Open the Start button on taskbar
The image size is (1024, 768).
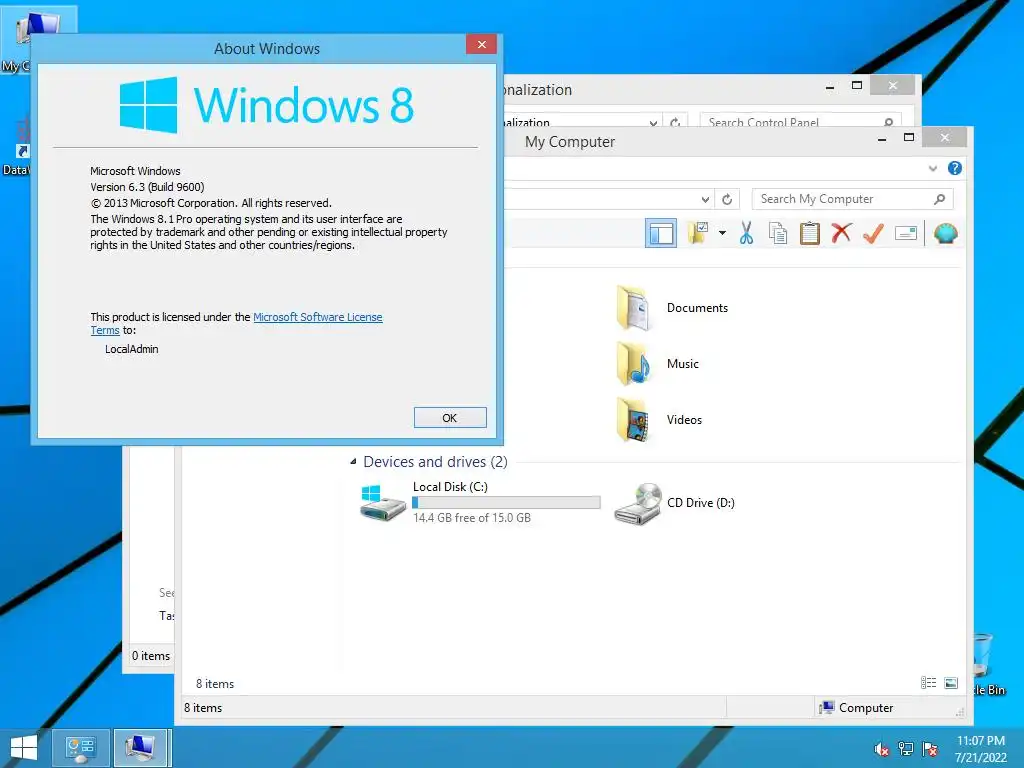24,748
